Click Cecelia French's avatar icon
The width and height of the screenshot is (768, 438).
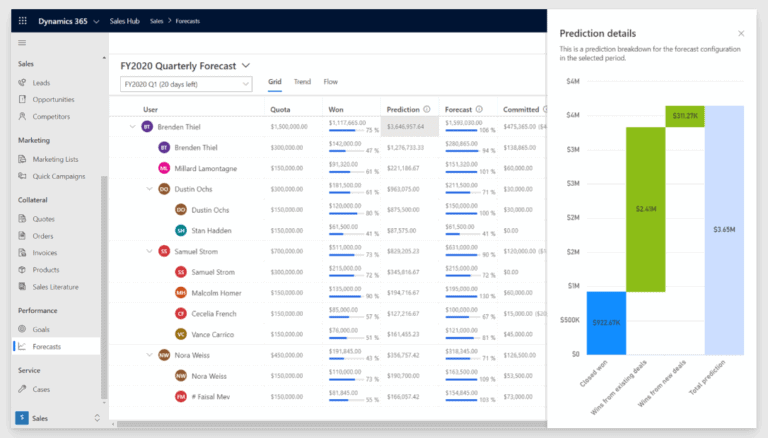pos(181,314)
